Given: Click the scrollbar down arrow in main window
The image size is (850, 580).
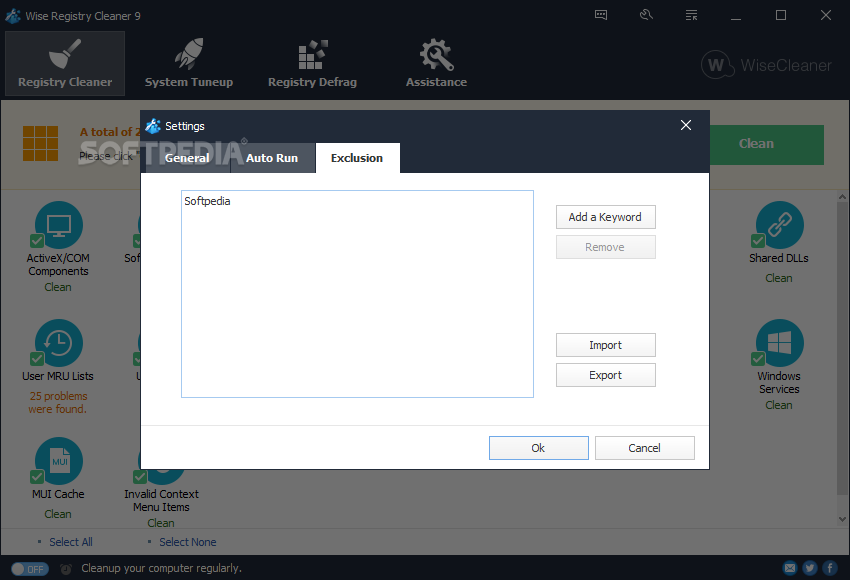Looking at the screenshot, I should tap(842, 519).
